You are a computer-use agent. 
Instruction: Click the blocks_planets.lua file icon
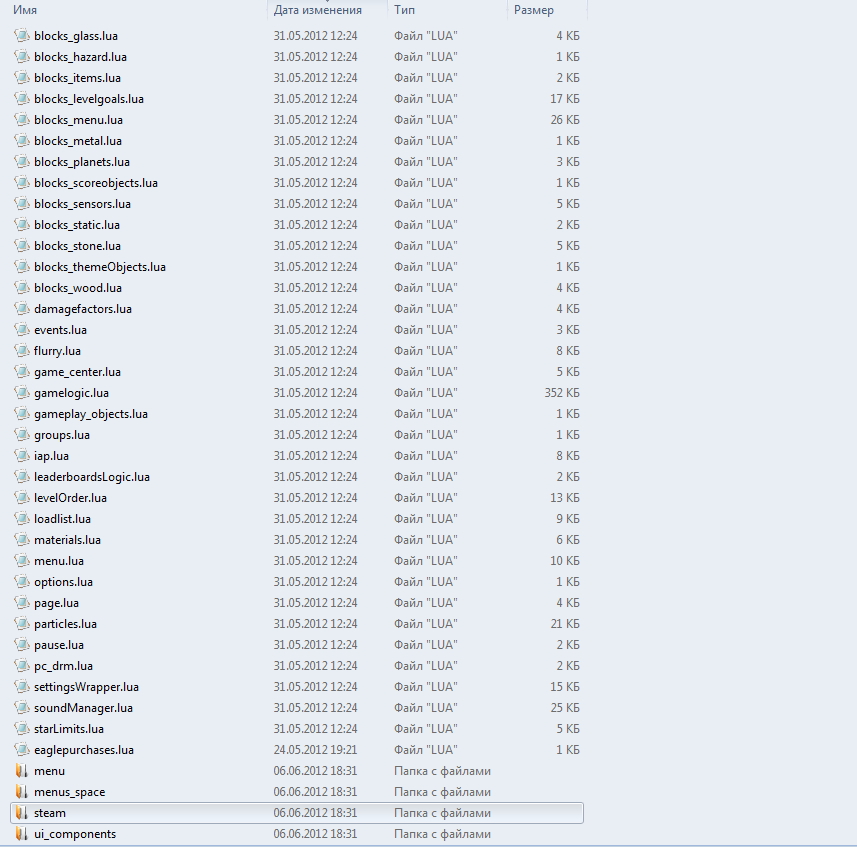click(21, 162)
